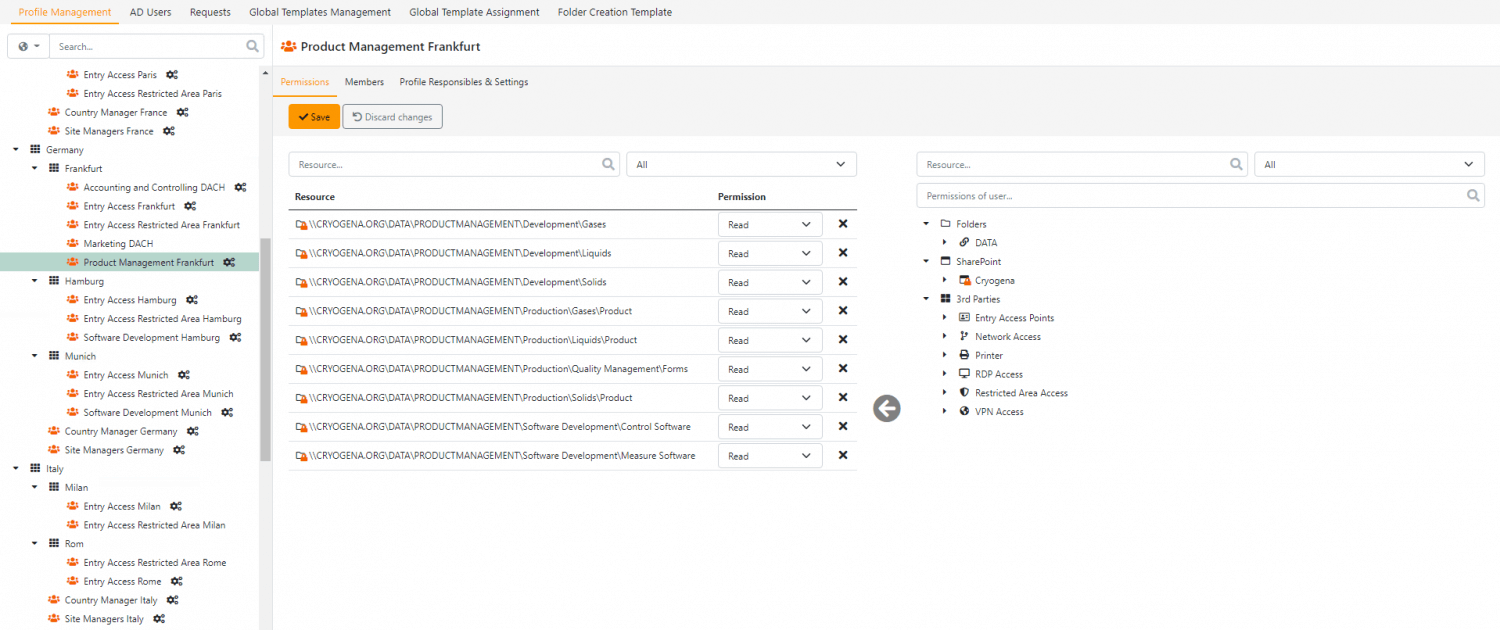The image size is (1500, 630).
Task: Open the All filter dropdown above the resource table
Action: click(x=740, y=165)
